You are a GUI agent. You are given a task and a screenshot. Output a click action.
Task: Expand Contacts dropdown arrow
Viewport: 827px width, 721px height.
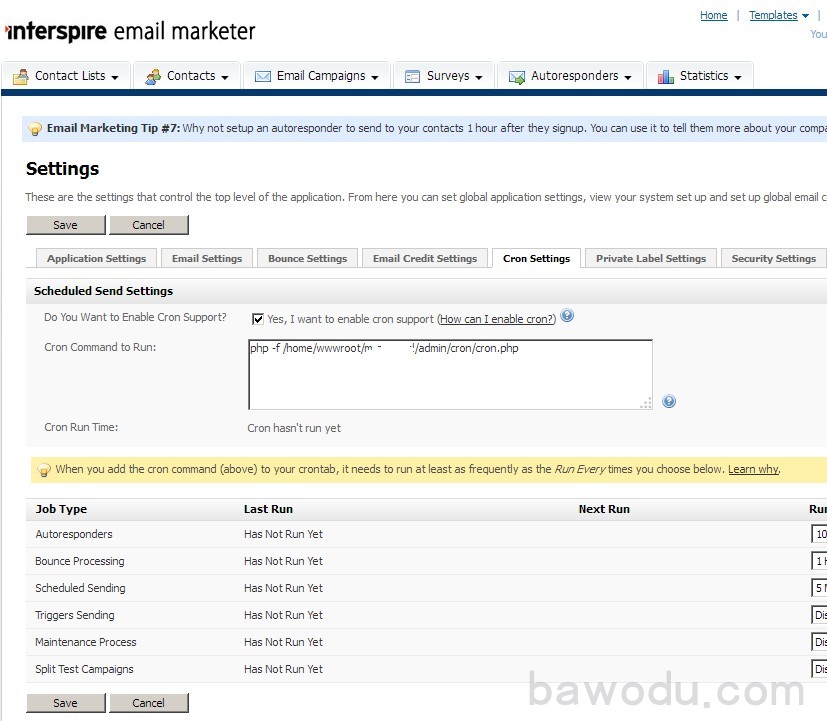coord(225,78)
